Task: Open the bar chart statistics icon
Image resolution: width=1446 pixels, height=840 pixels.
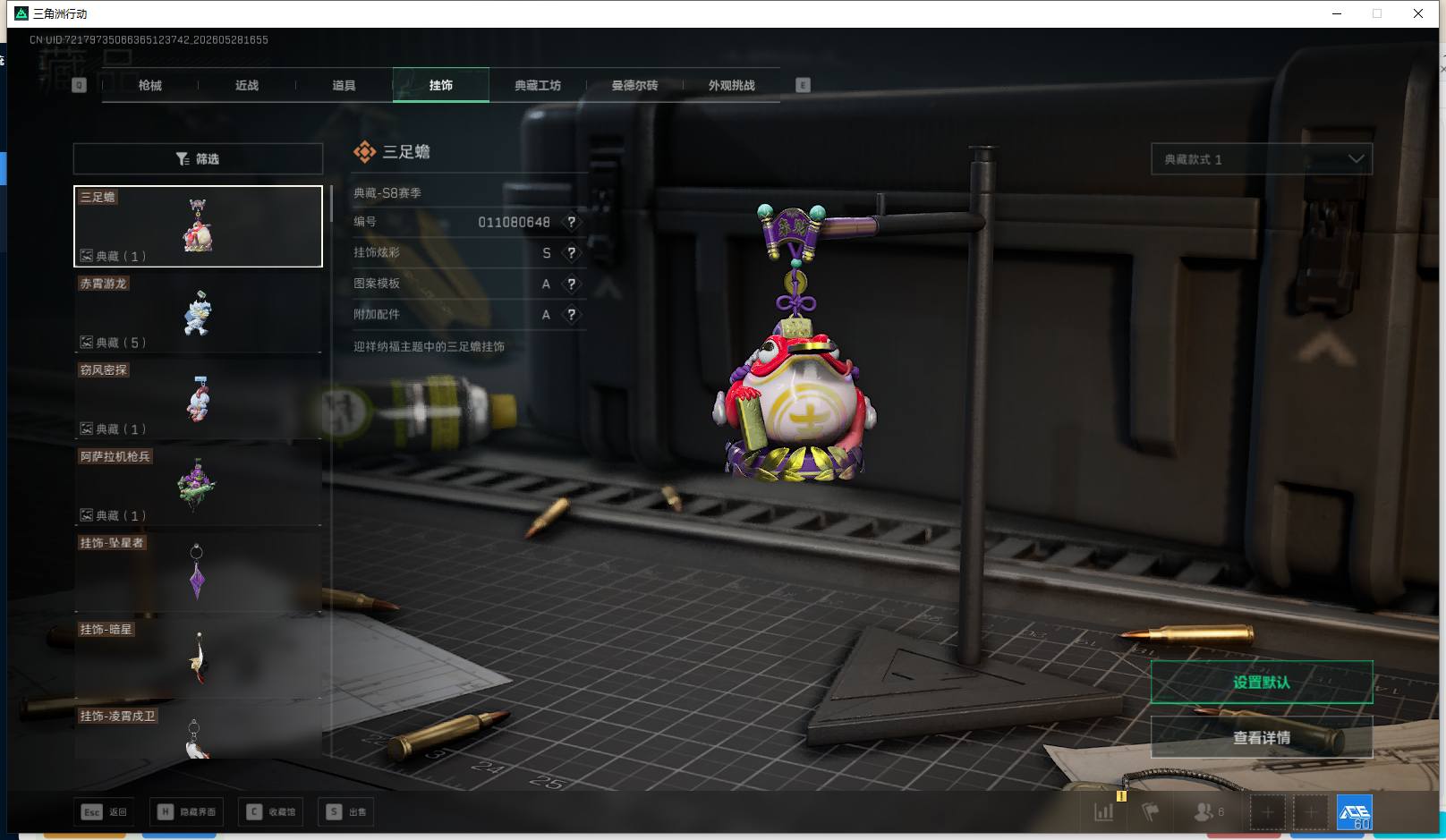Action: tap(1104, 812)
